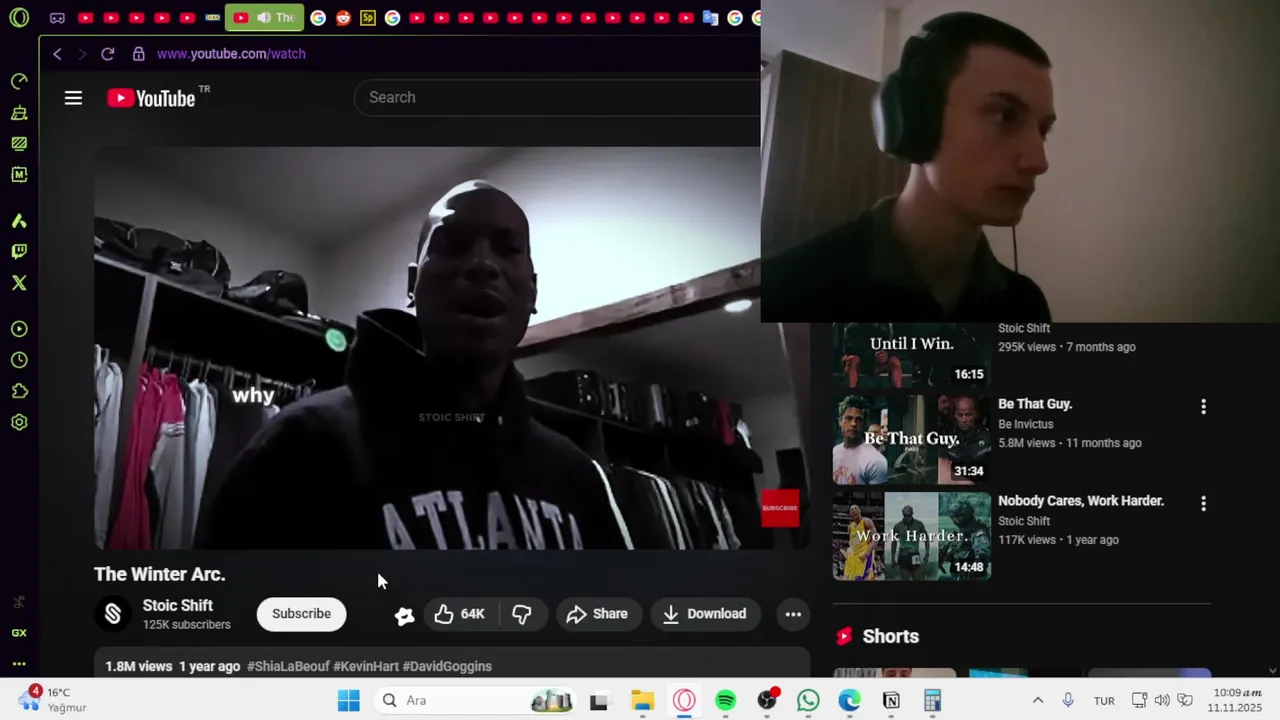Open the YouTube guide hamburger menu
Screen dimensions: 1280x720
73,98
